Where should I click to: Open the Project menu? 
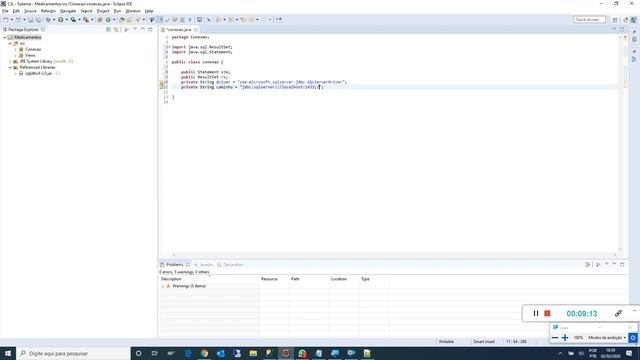(x=103, y=11)
